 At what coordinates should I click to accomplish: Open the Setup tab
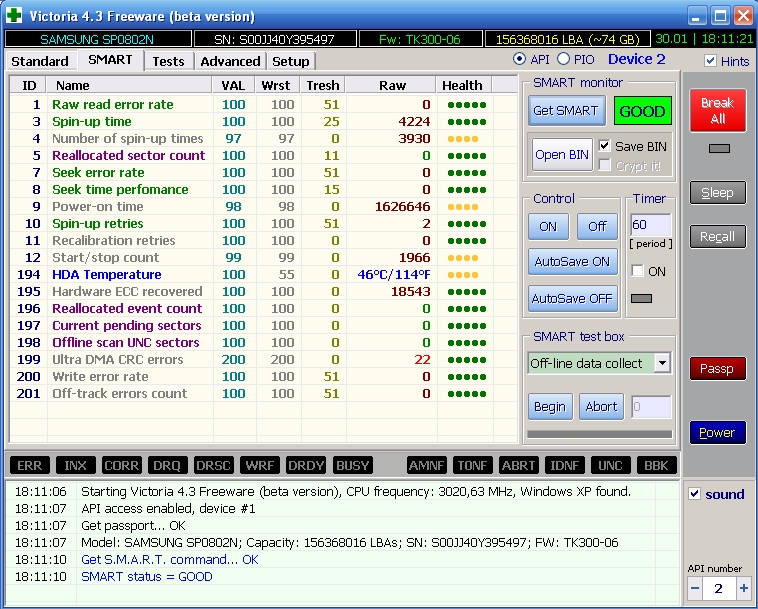pyautogui.click(x=291, y=61)
